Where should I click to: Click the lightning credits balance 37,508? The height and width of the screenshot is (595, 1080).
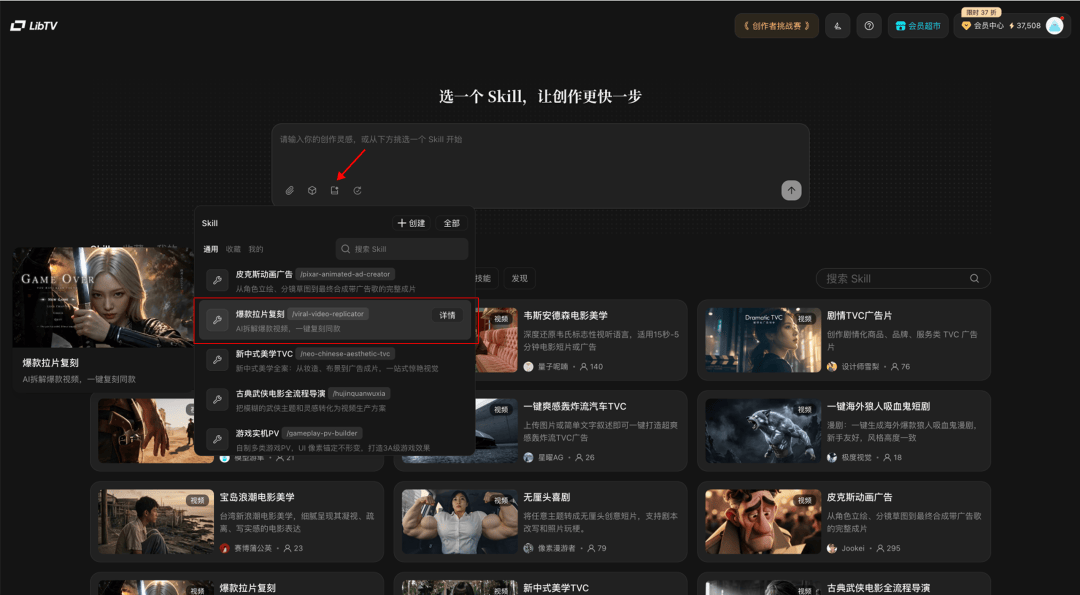pos(1025,25)
